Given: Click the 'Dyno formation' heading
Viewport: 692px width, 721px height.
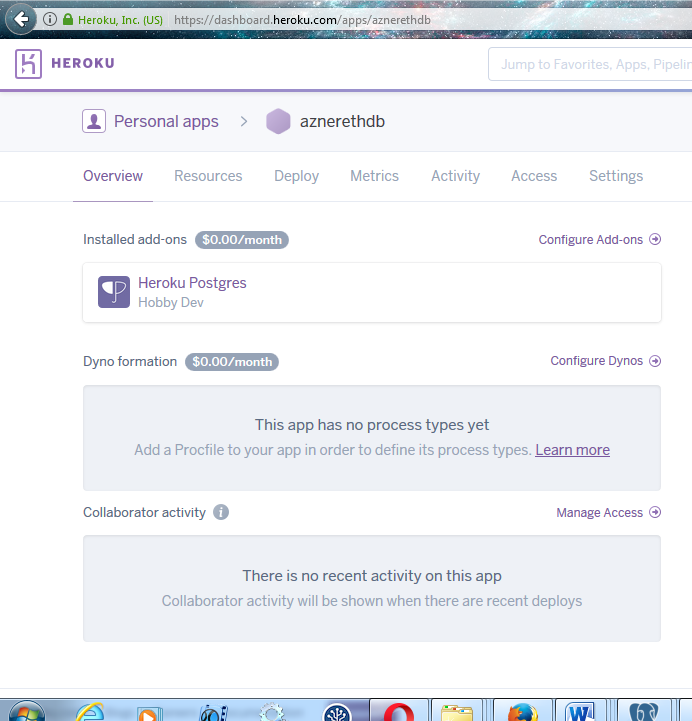Looking at the screenshot, I should [x=130, y=361].
